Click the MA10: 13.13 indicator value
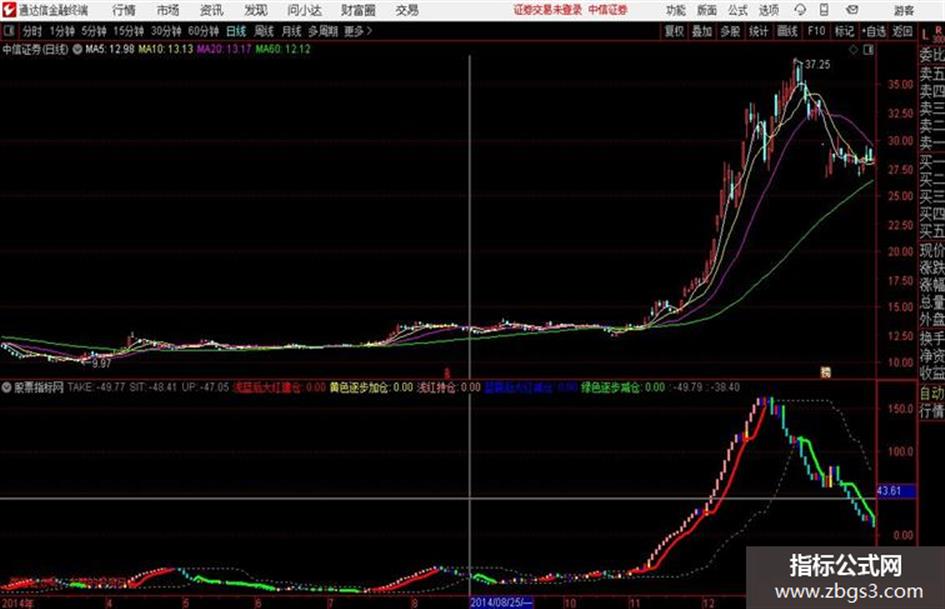This screenshot has width=945, height=609. [x=165, y=49]
